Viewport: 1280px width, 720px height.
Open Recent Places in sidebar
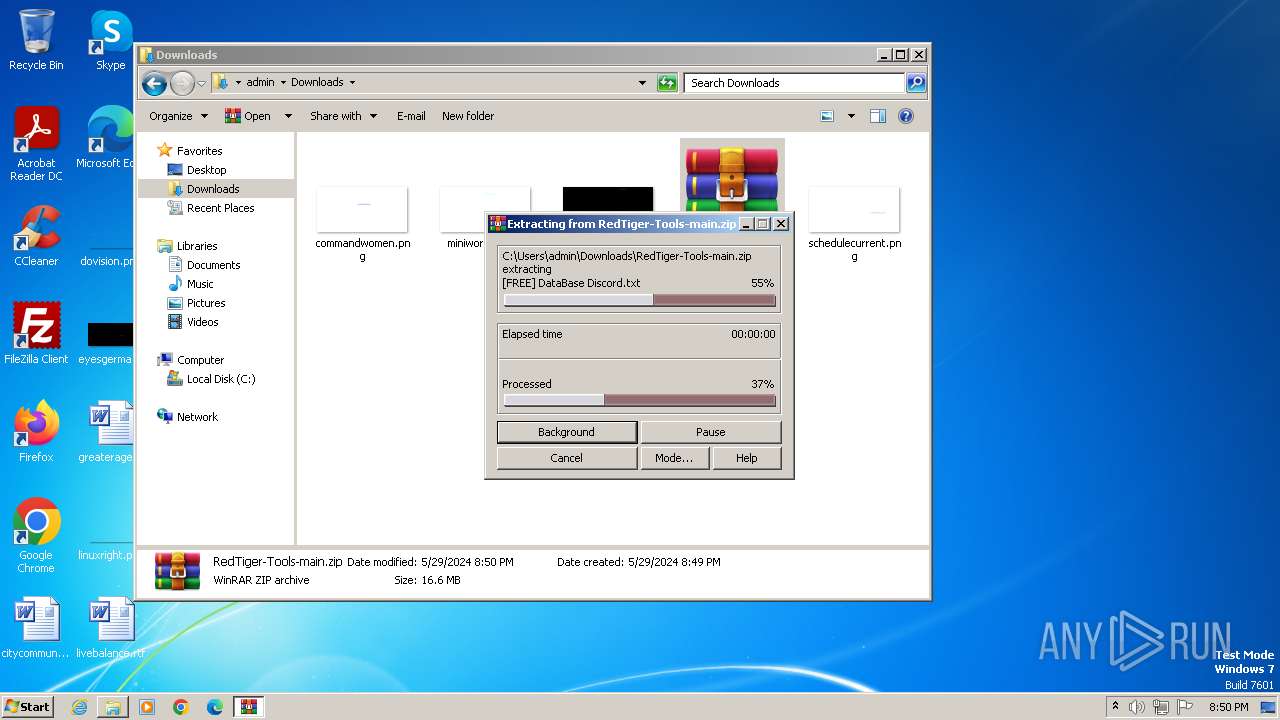tap(220, 208)
